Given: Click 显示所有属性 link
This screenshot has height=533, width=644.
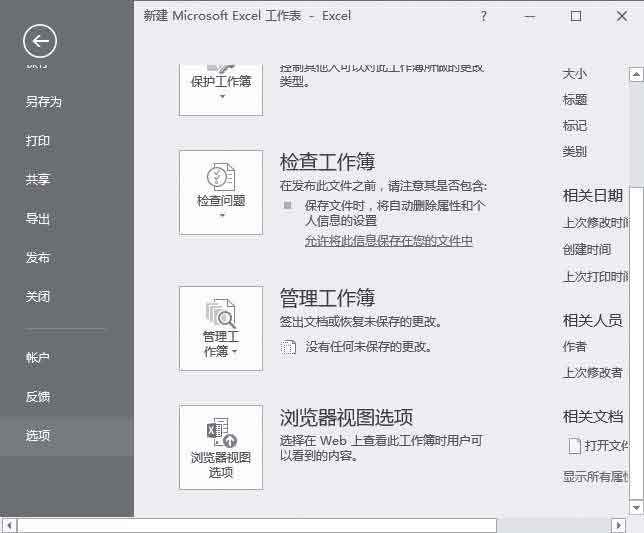Looking at the screenshot, I should click(x=596, y=477).
